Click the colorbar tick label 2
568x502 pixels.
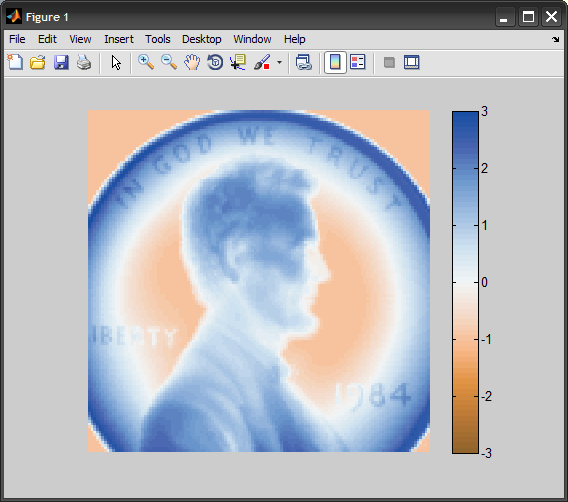coord(484,168)
